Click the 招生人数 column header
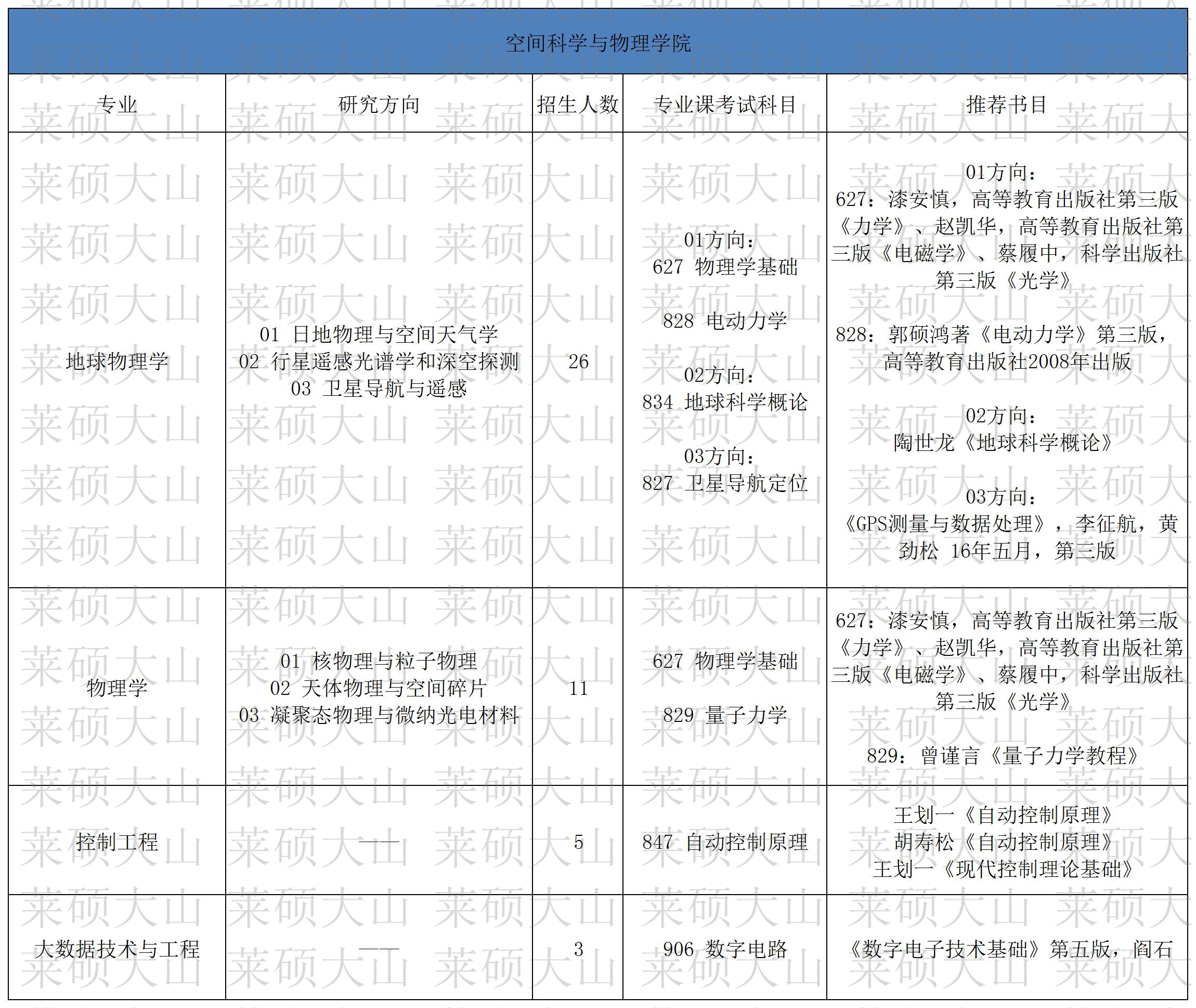1196x1008 pixels. tap(577, 105)
